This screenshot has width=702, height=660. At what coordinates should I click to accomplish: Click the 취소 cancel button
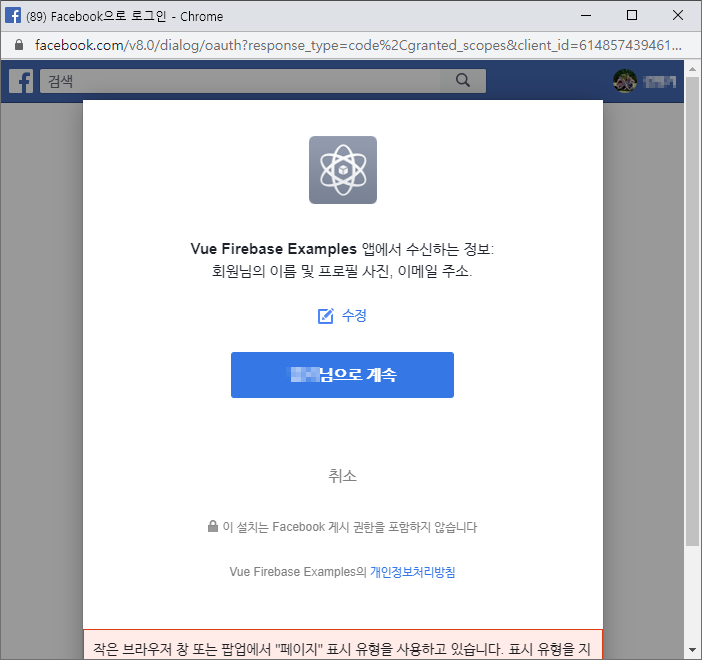click(x=342, y=476)
